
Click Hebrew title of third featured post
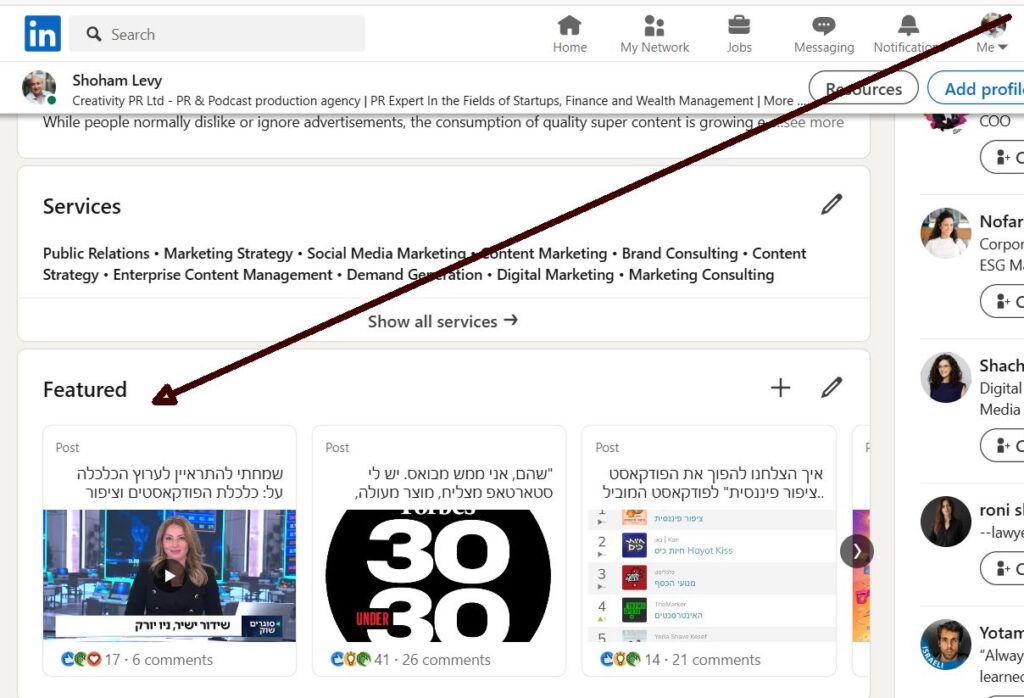[x=713, y=483]
